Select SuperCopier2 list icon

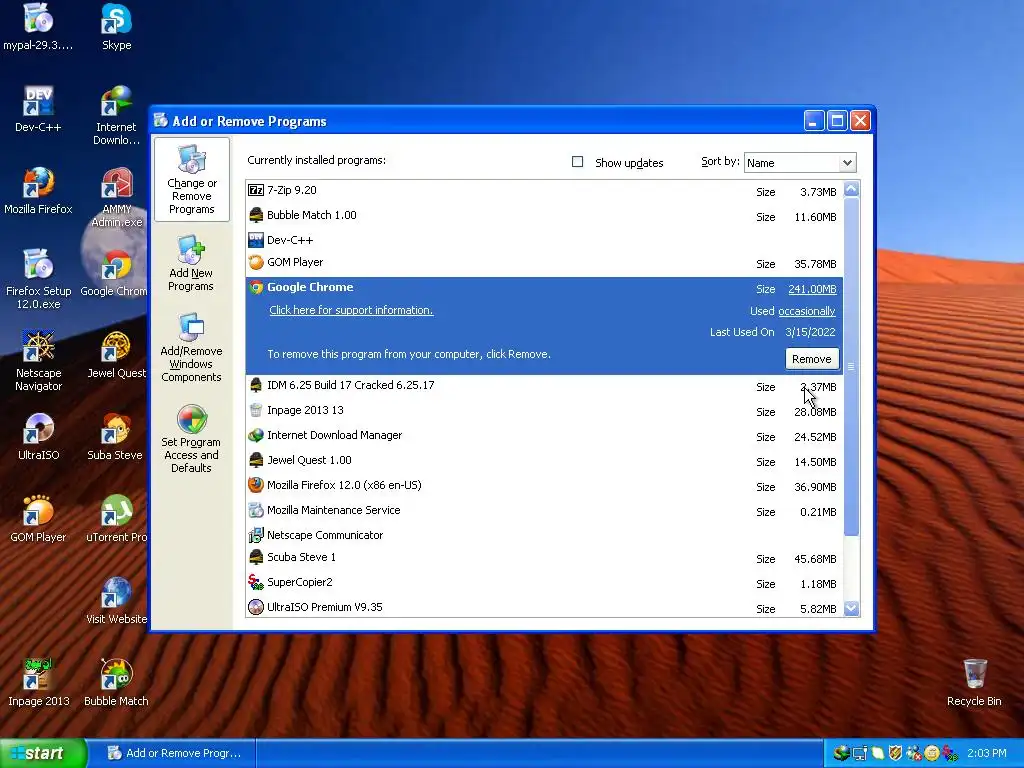(256, 582)
